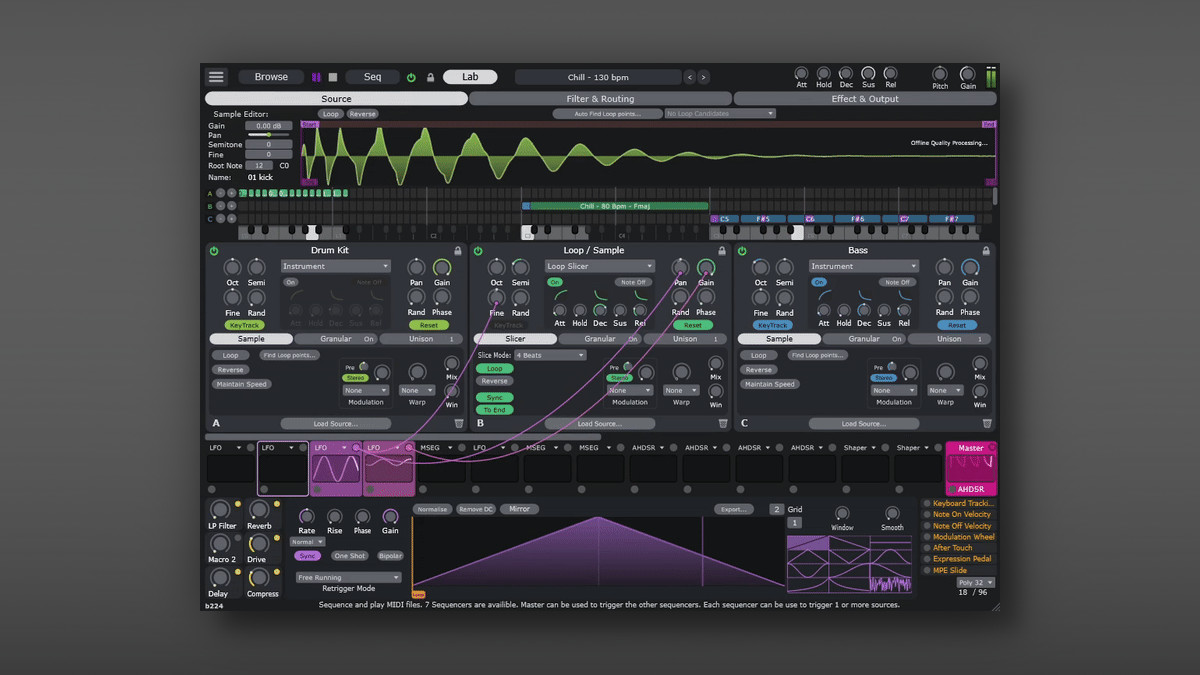Click the Auto Find Loop points button
This screenshot has width=1200, height=675.
(x=607, y=114)
